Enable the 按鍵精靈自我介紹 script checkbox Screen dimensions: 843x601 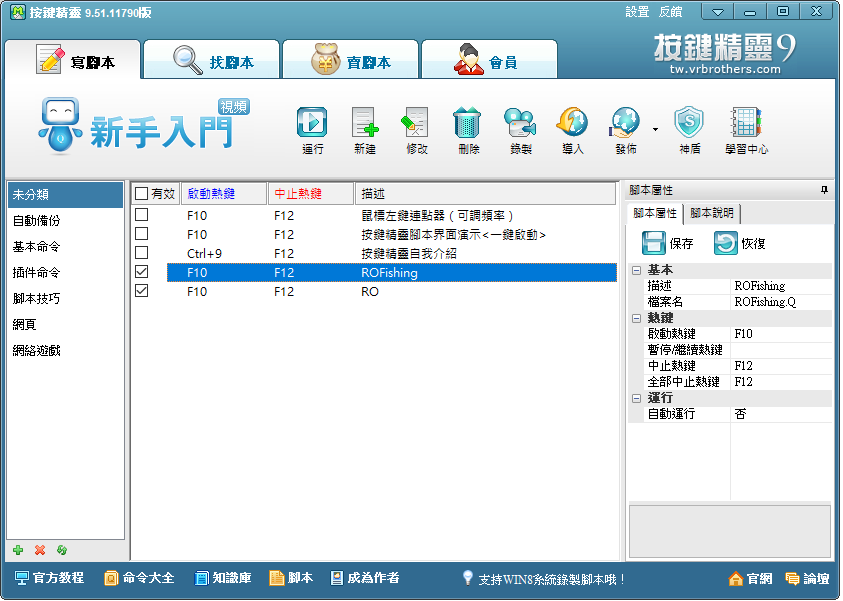click(142, 253)
